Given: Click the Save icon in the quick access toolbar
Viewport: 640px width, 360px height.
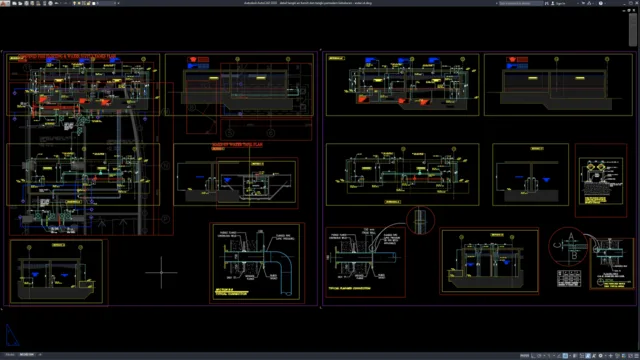Looking at the screenshot, I should (26, 3).
